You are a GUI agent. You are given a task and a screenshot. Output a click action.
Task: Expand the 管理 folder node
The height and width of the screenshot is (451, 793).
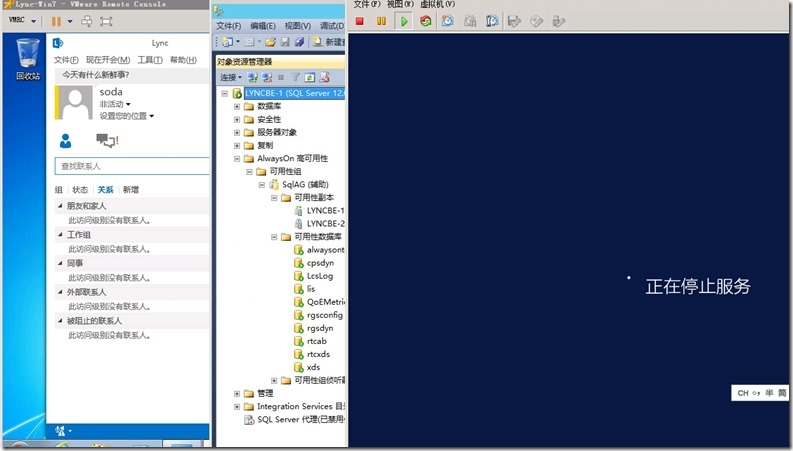pyautogui.click(x=237, y=393)
